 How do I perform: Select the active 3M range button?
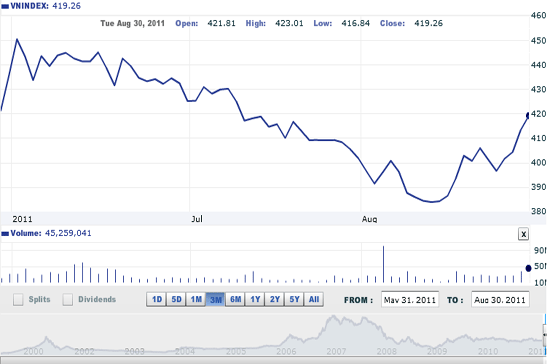tap(215, 299)
